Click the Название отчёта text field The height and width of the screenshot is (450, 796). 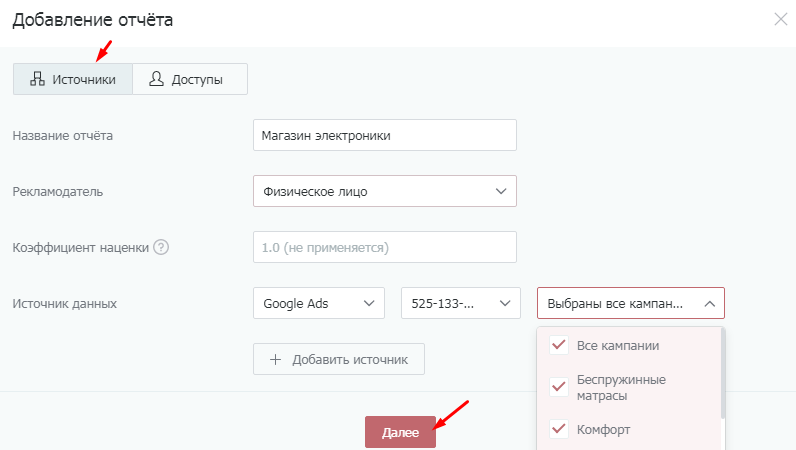385,135
